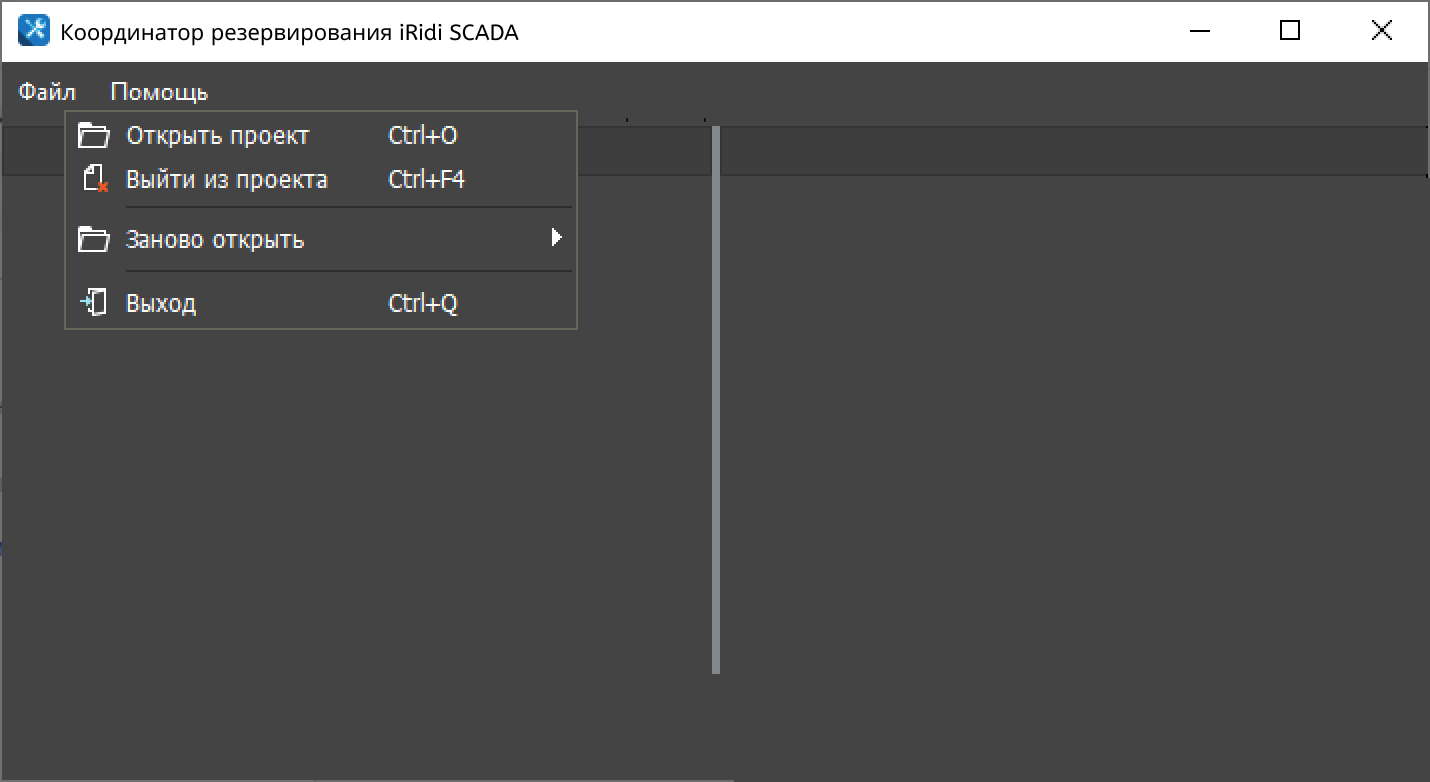Image resolution: width=1430 pixels, height=782 pixels.
Task: Select the "Открыть проект" menu entry
Action: point(218,136)
